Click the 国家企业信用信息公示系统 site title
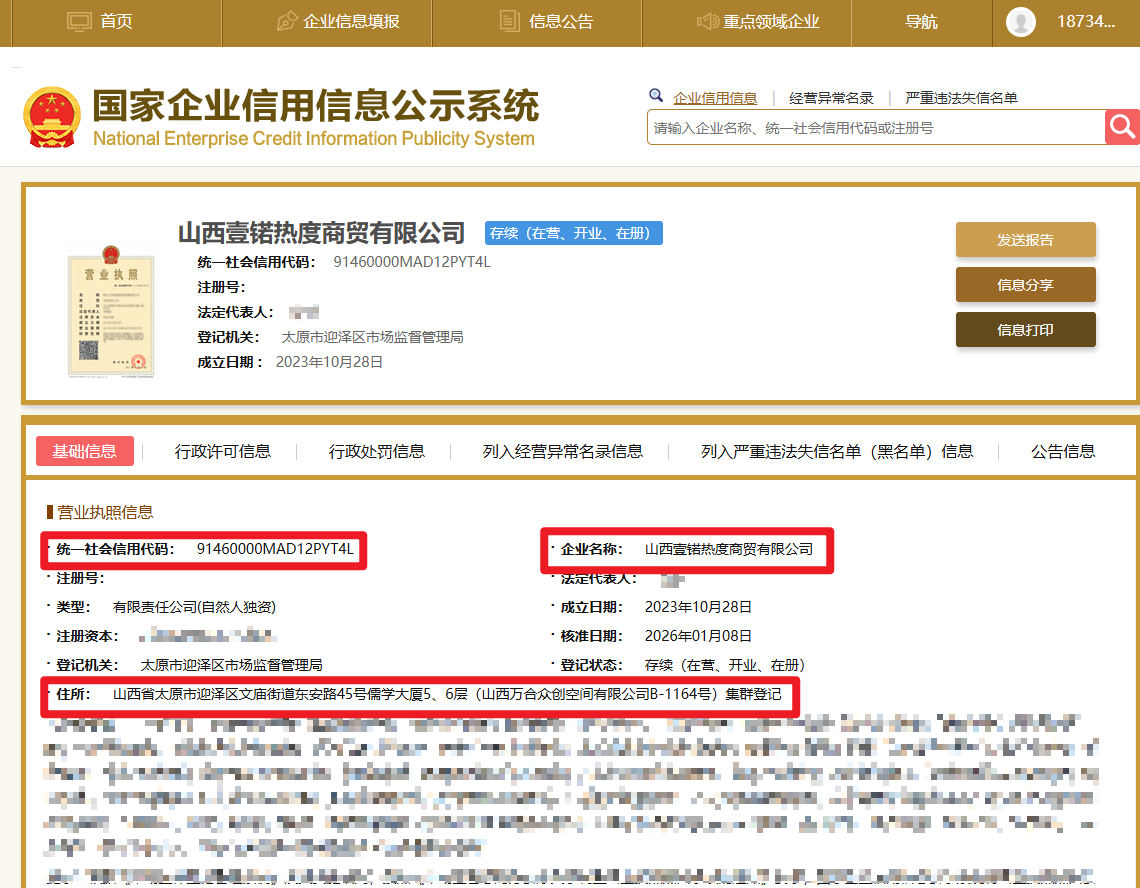Screen dimensions: 1140x888 click(x=316, y=106)
